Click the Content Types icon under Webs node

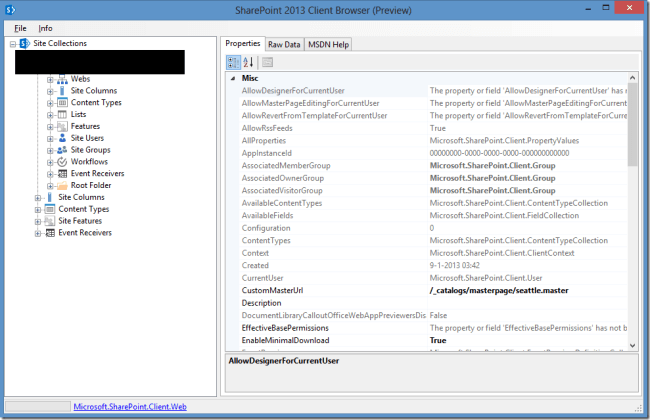(62, 102)
